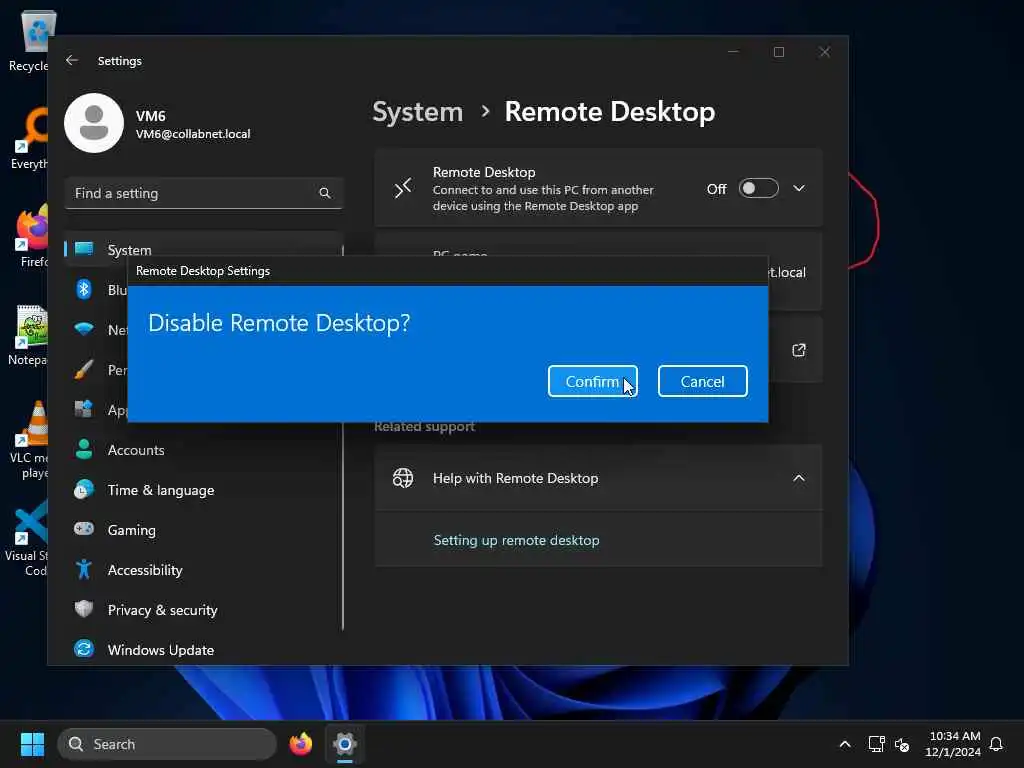1024x768 pixels.
Task: Cancel the Disable Remote Desktop dialog
Action: coord(702,381)
